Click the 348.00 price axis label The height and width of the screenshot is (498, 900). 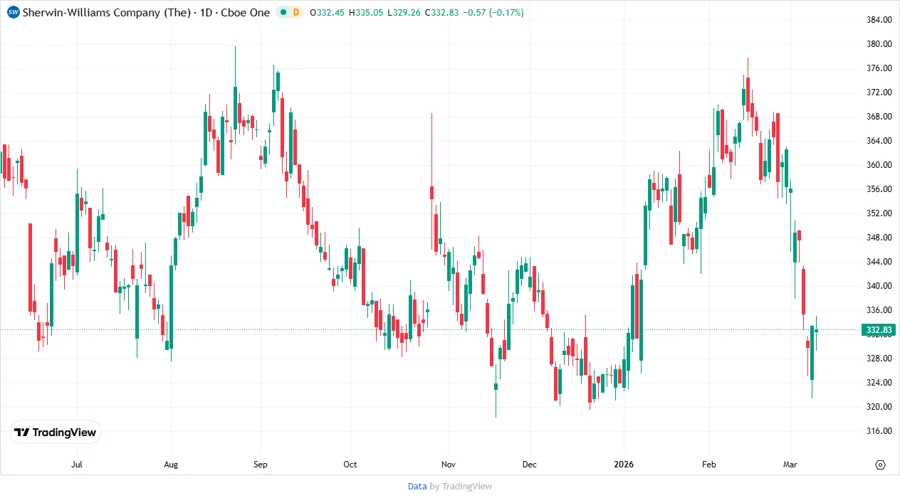point(879,237)
